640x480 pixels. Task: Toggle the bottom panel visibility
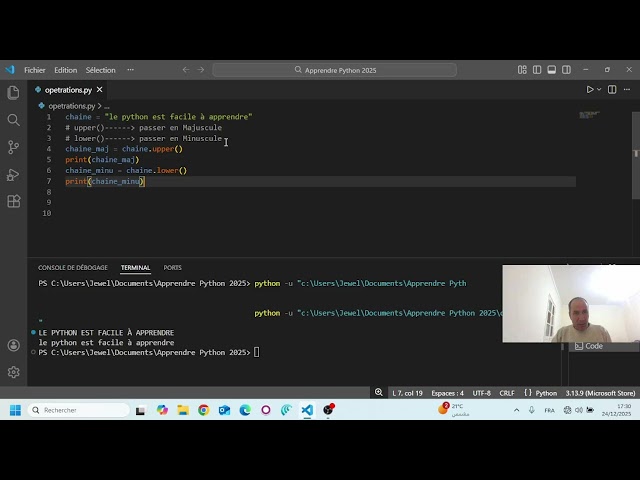coord(551,70)
